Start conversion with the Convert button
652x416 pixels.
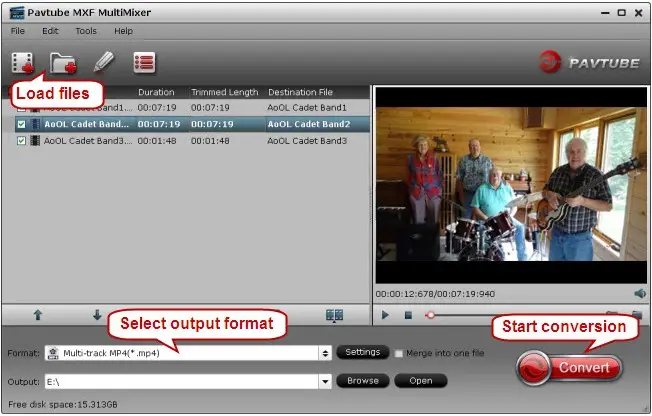570,368
